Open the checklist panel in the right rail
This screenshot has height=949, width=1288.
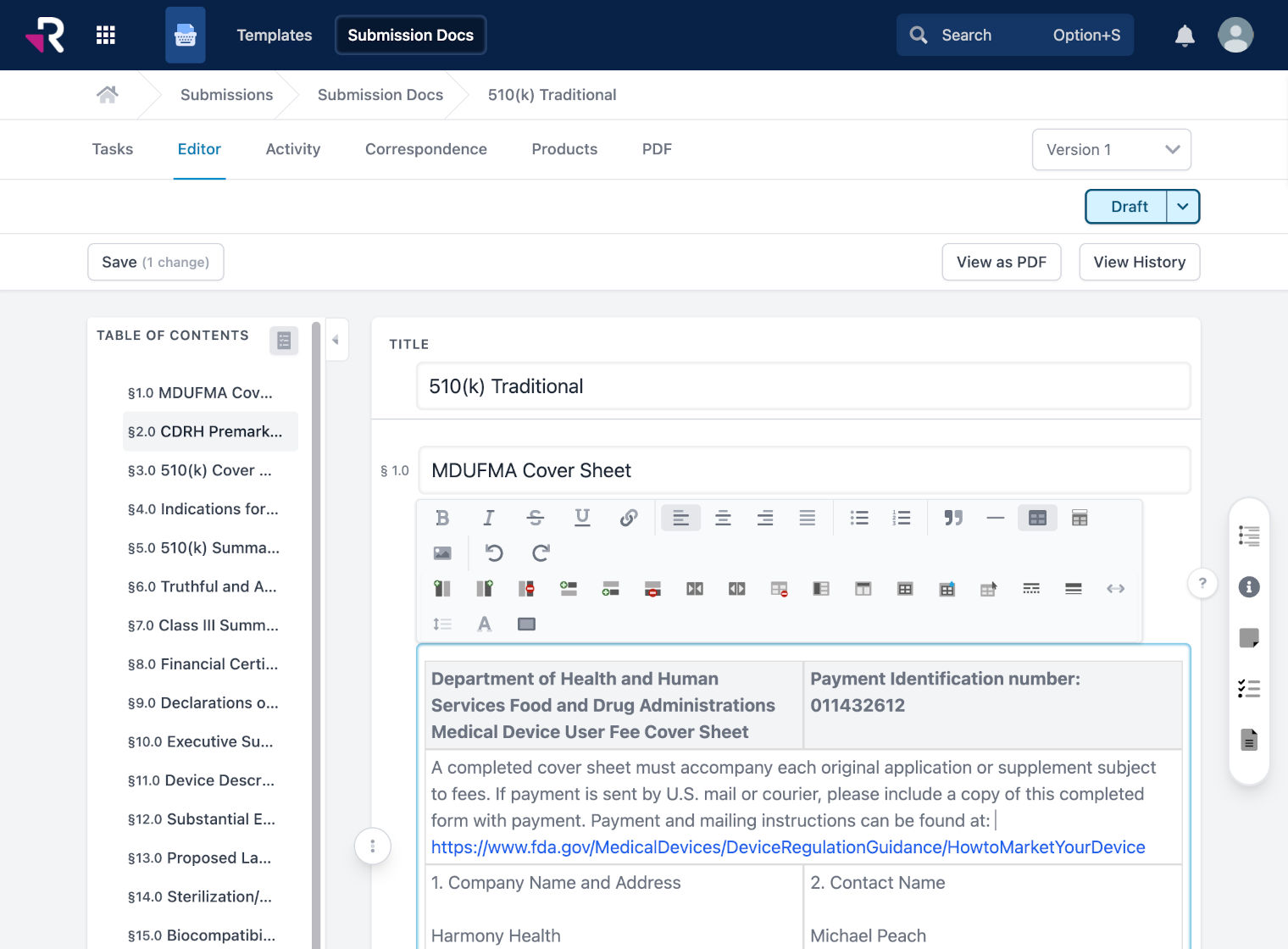coord(1248,688)
